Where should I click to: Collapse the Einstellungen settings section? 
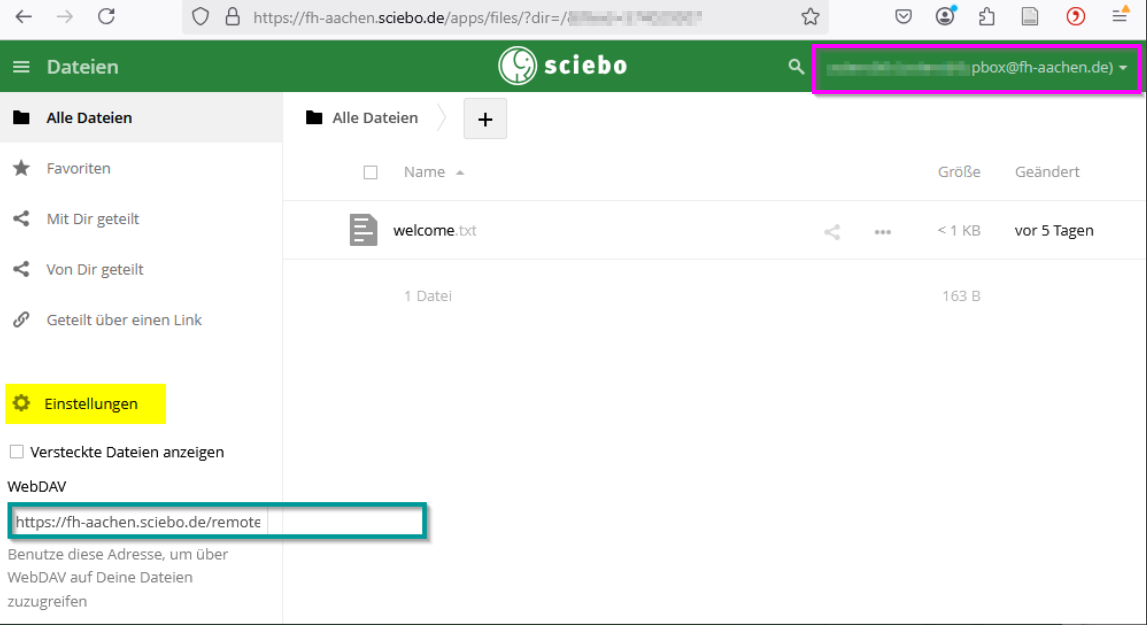[86, 404]
